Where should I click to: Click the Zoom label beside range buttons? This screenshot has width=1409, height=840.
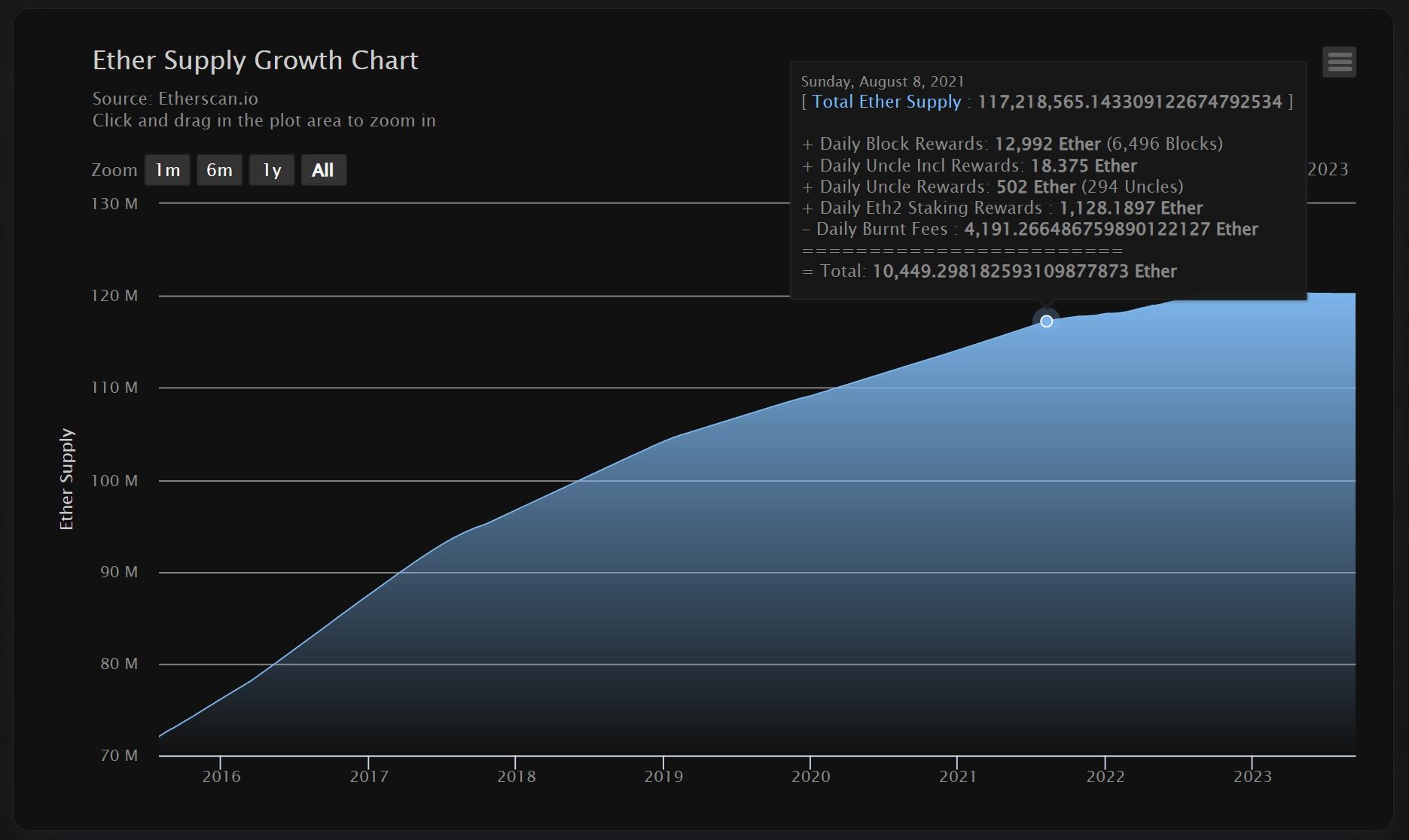[114, 170]
